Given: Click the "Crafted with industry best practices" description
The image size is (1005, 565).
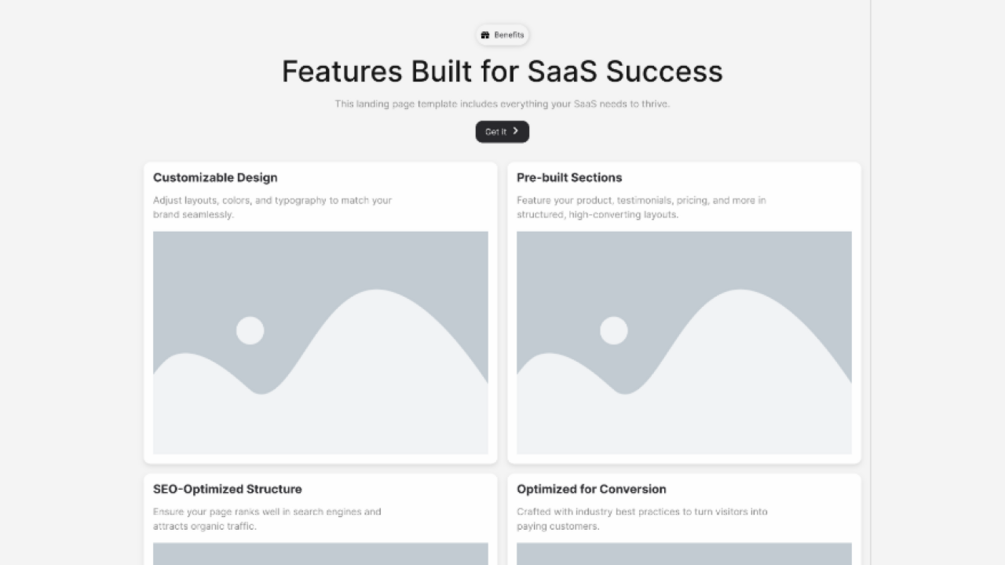Looking at the screenshot, I should point(642,518).
